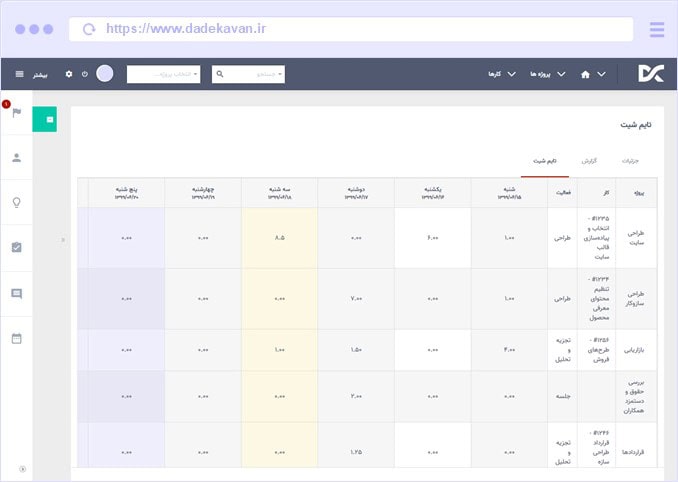Click the settings gear icon in navbar
This screenshot has width=678, height=482.
click(x=69, y=74)
